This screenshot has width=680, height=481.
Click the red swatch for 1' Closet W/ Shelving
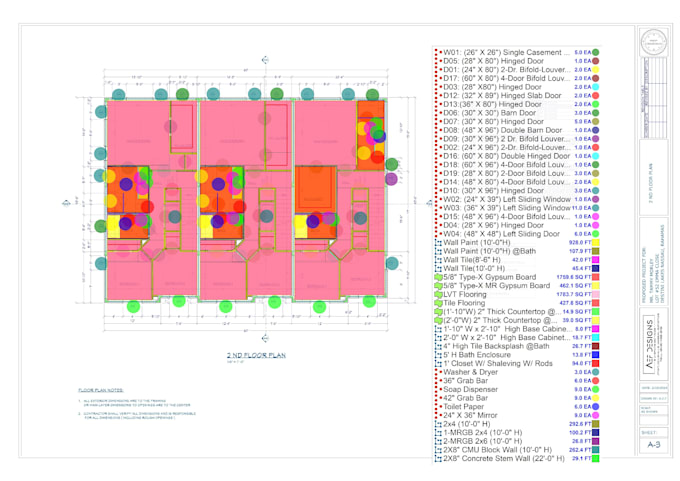pos(596,364)
